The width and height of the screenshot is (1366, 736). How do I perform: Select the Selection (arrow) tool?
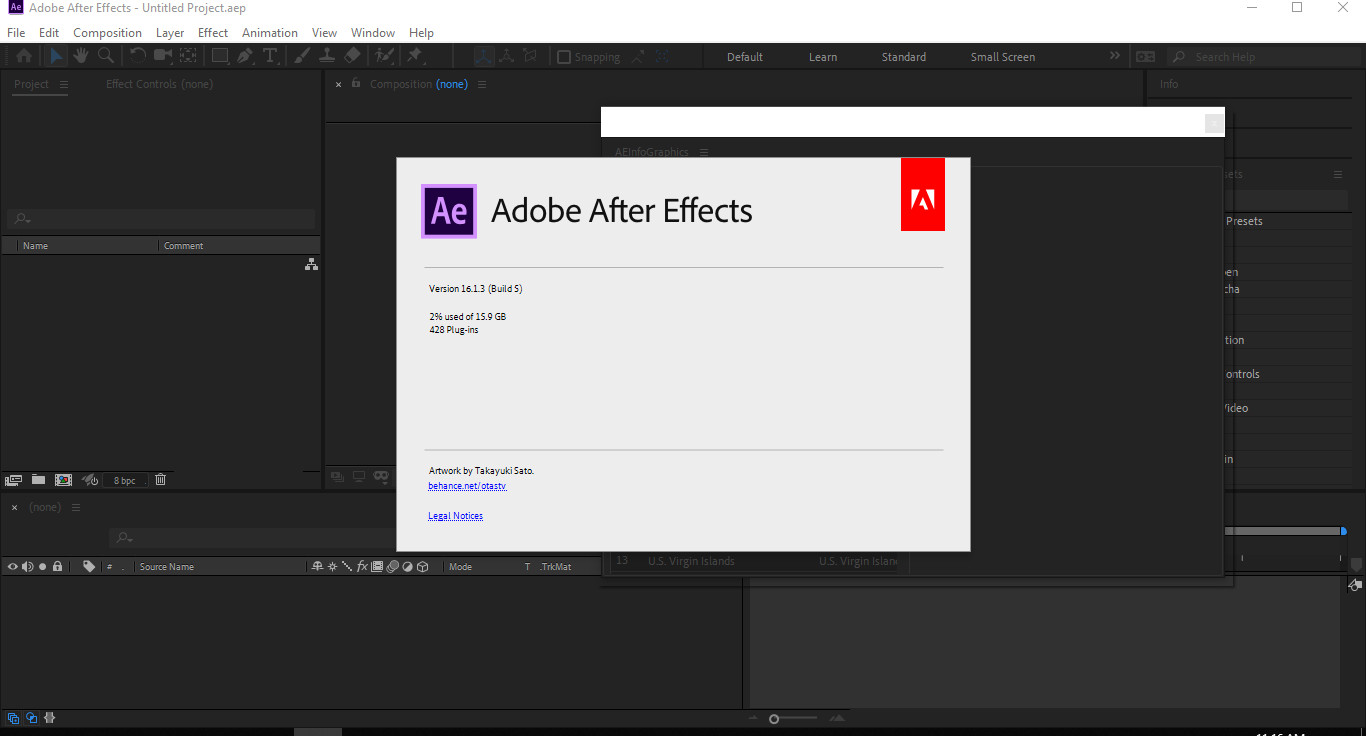coord(56,56)
